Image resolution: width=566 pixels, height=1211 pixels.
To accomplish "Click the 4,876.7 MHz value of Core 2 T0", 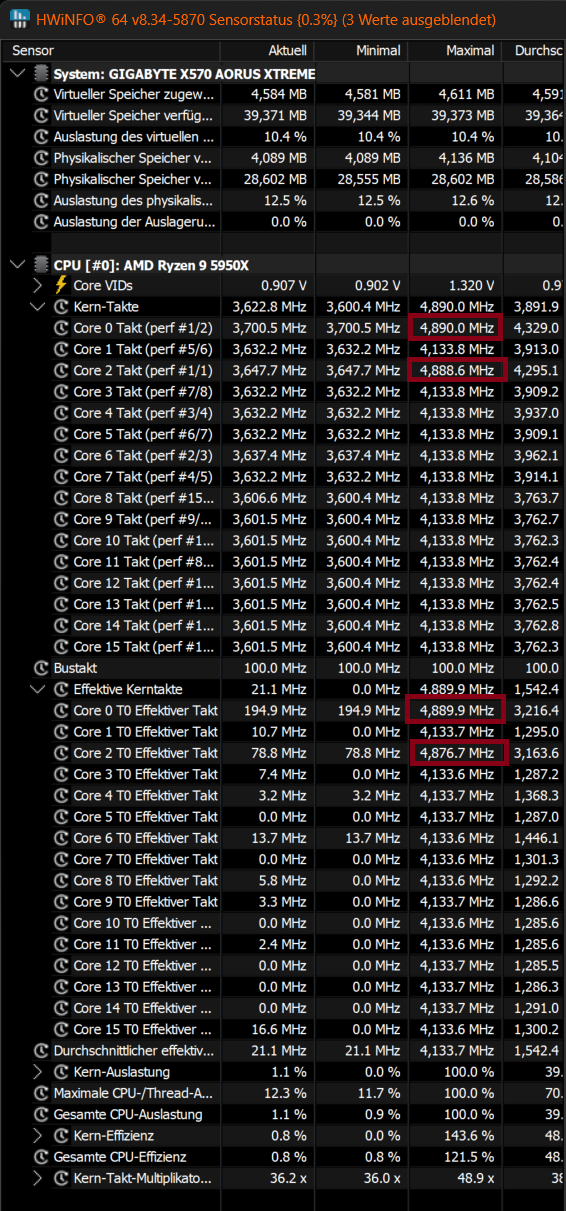I will point(456,753).
